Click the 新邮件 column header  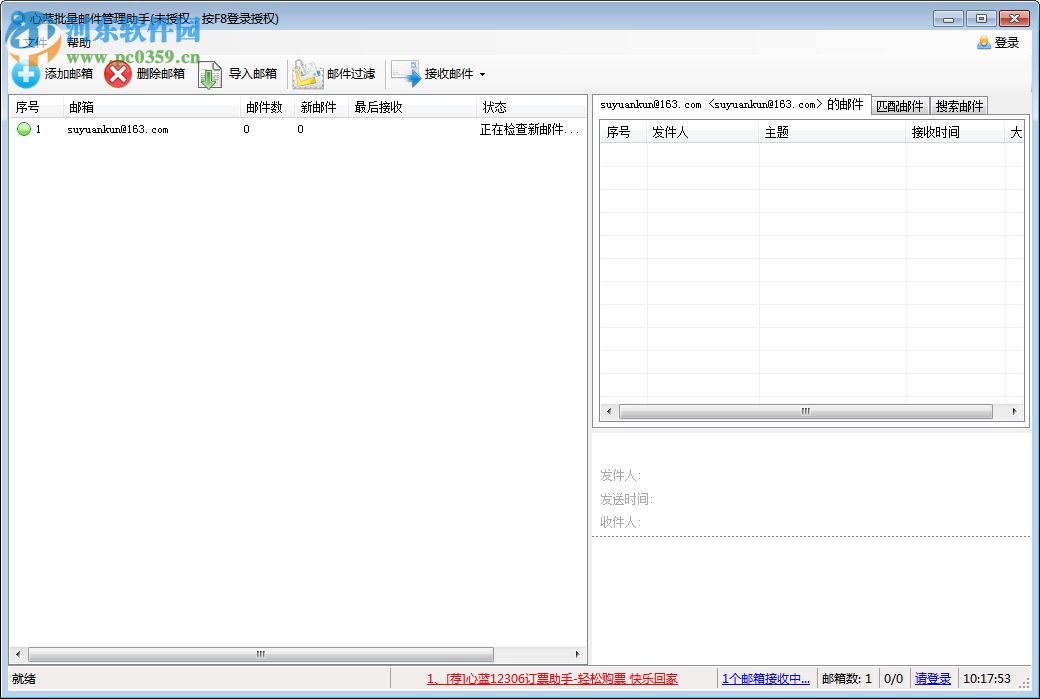pyautogui.click(x=321, y=107)
